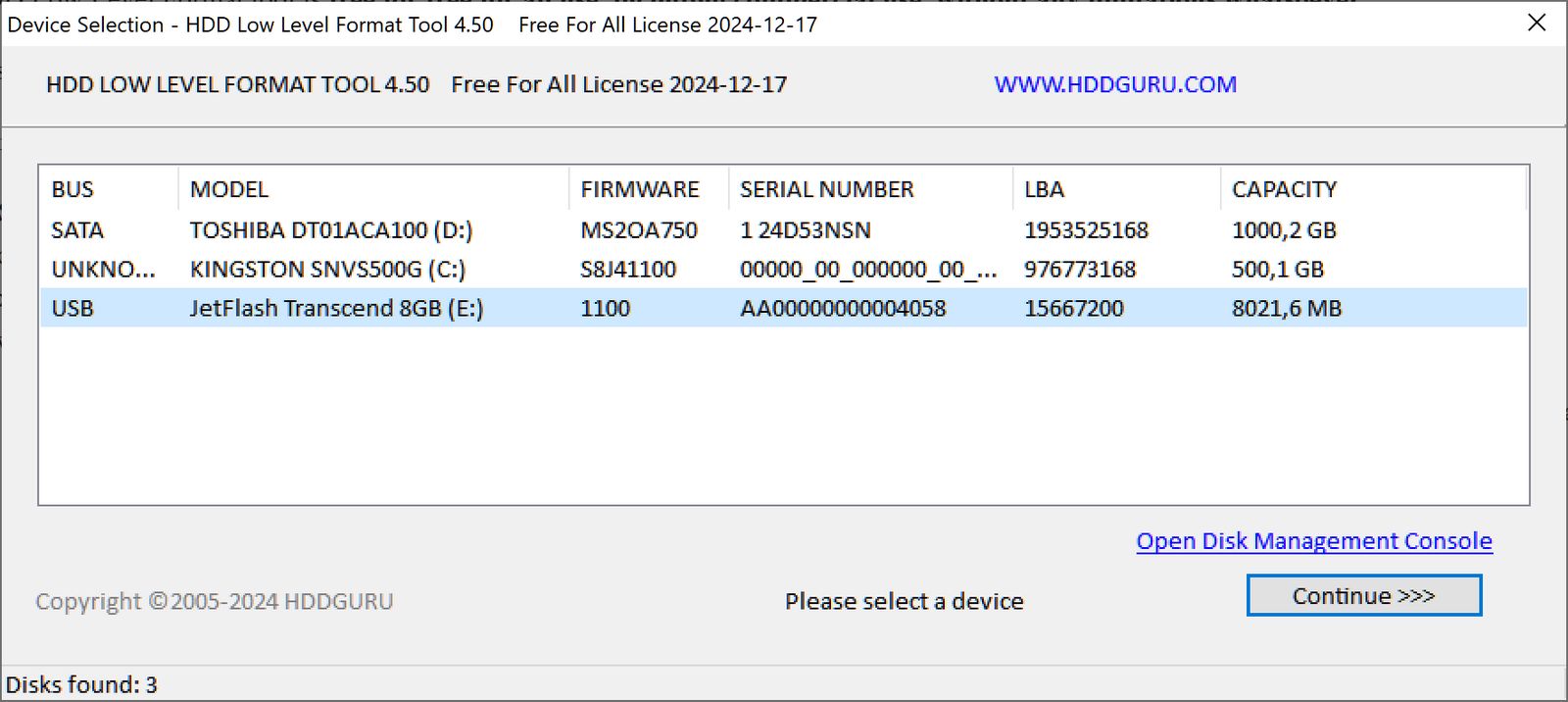Image resolution: width=1568 pixels, height=702 pixels.
Task: Click the 1000,2 GB capacity cell
Action: [1284, 230]
